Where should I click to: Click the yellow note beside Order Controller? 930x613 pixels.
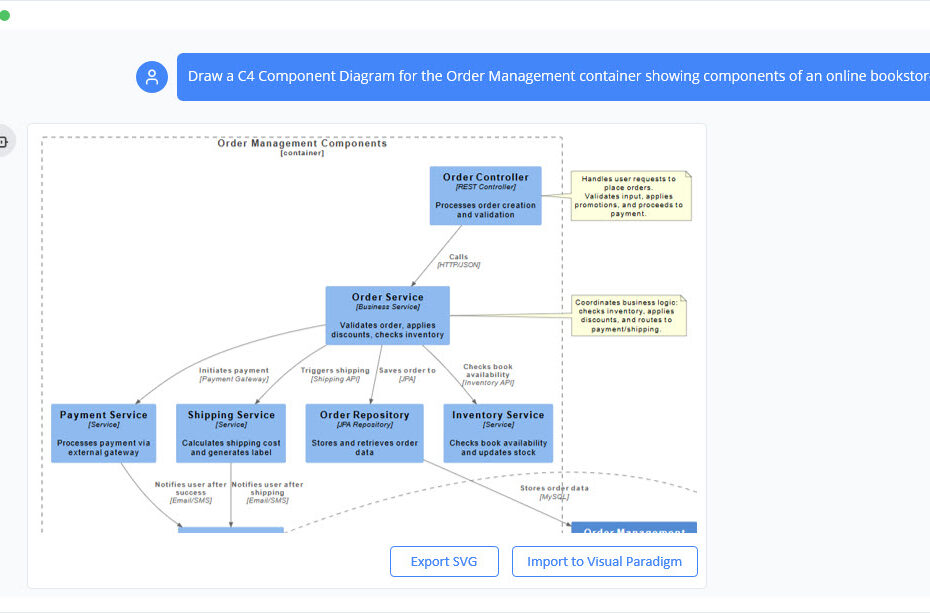pos(631,195)
